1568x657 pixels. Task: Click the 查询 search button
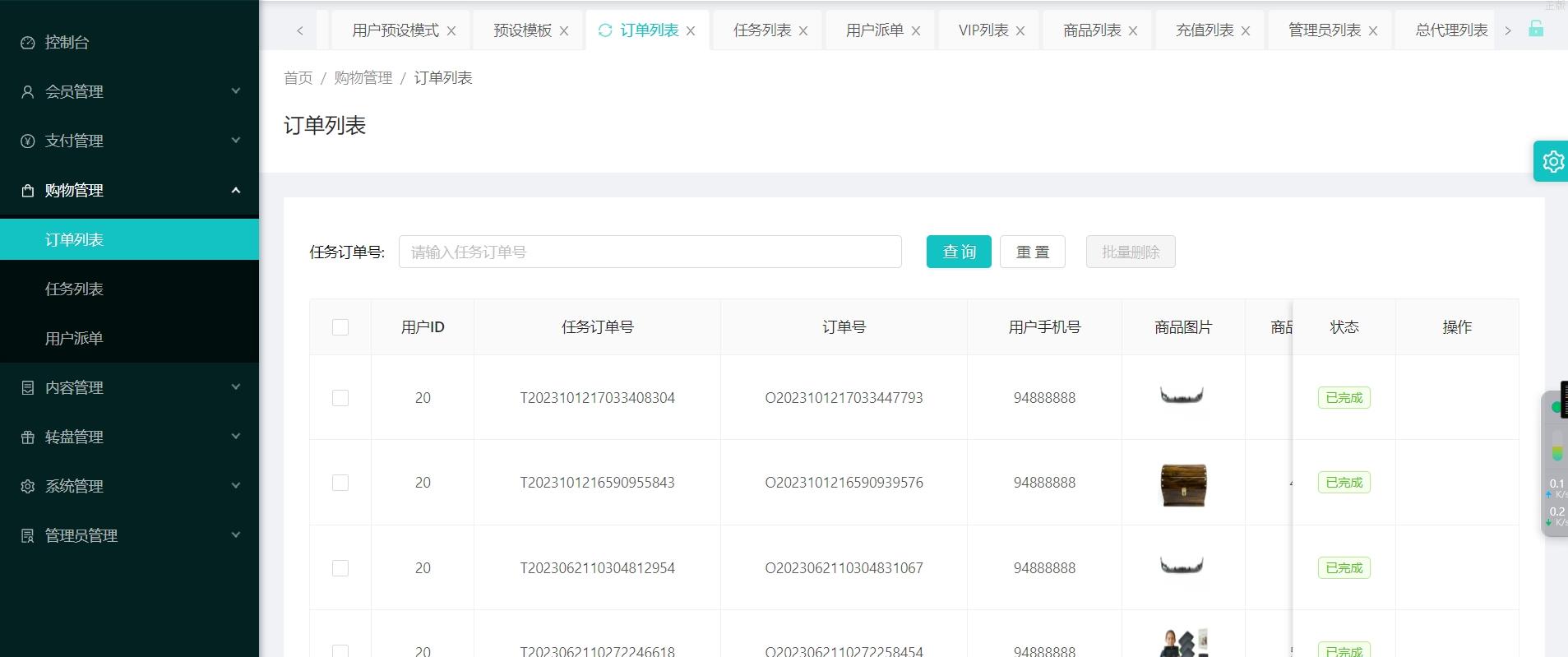pos(958,252)
